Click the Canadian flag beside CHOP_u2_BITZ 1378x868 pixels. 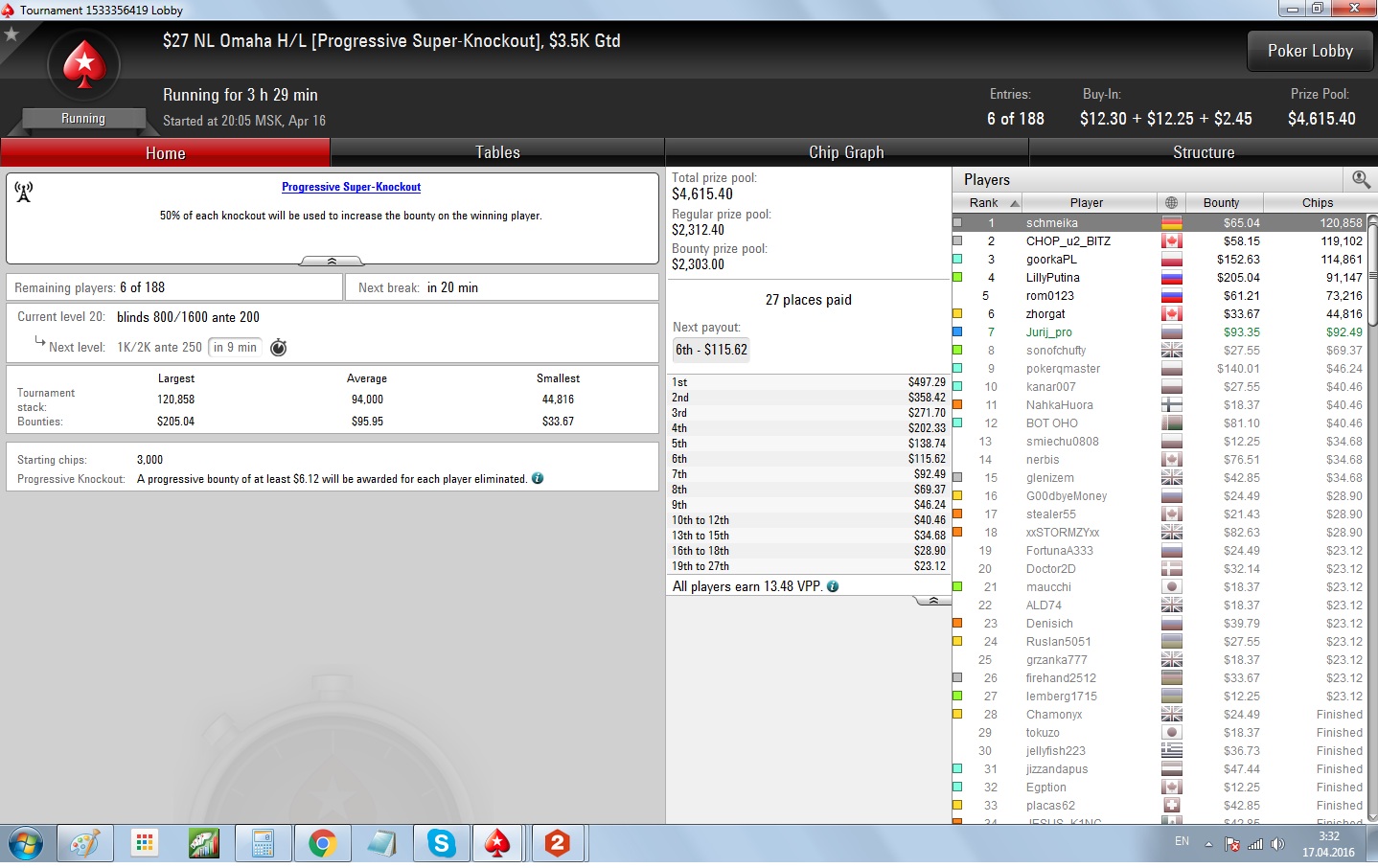point(1171,241)
